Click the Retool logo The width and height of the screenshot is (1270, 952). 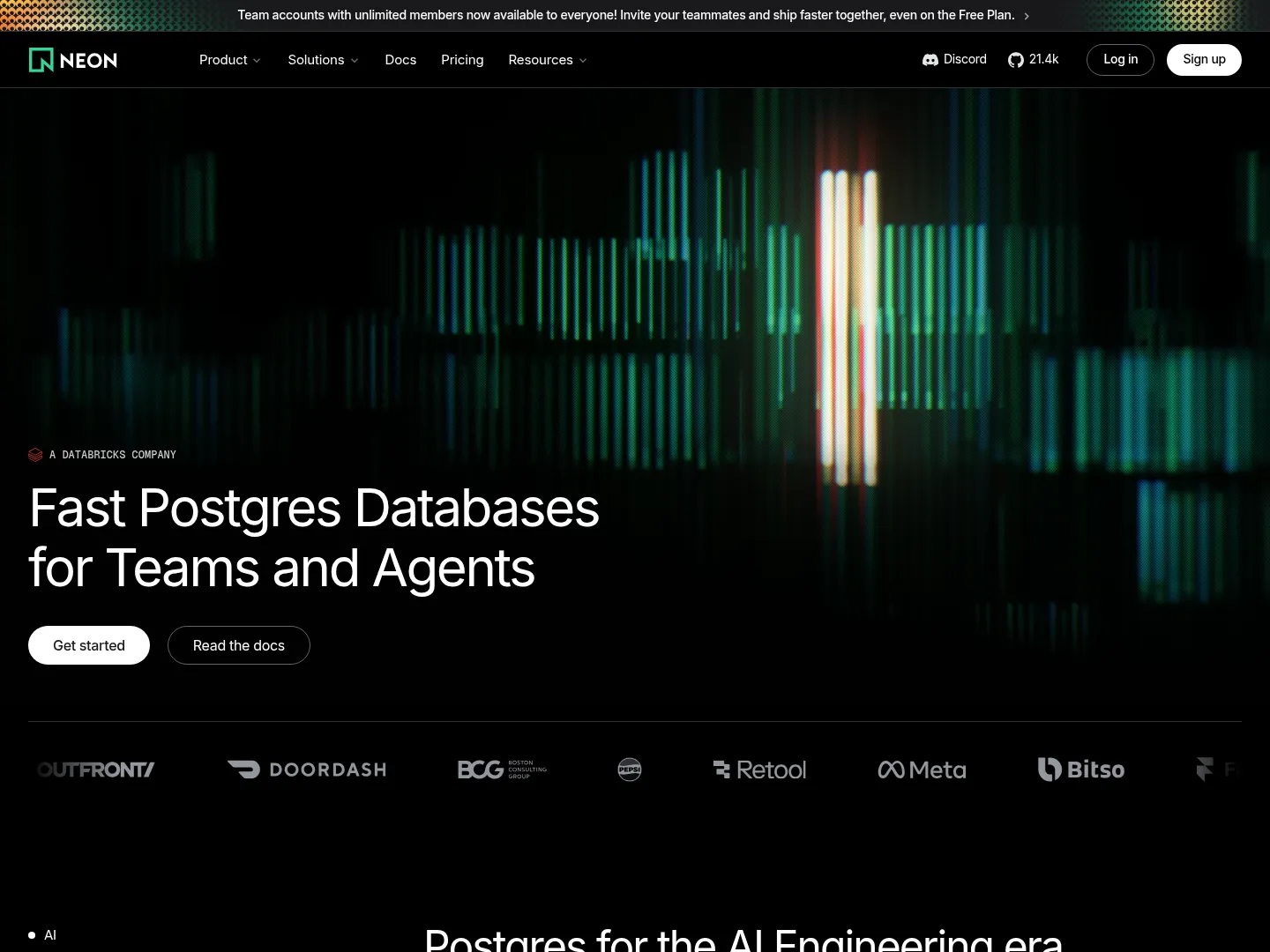[x=759, y=770]
